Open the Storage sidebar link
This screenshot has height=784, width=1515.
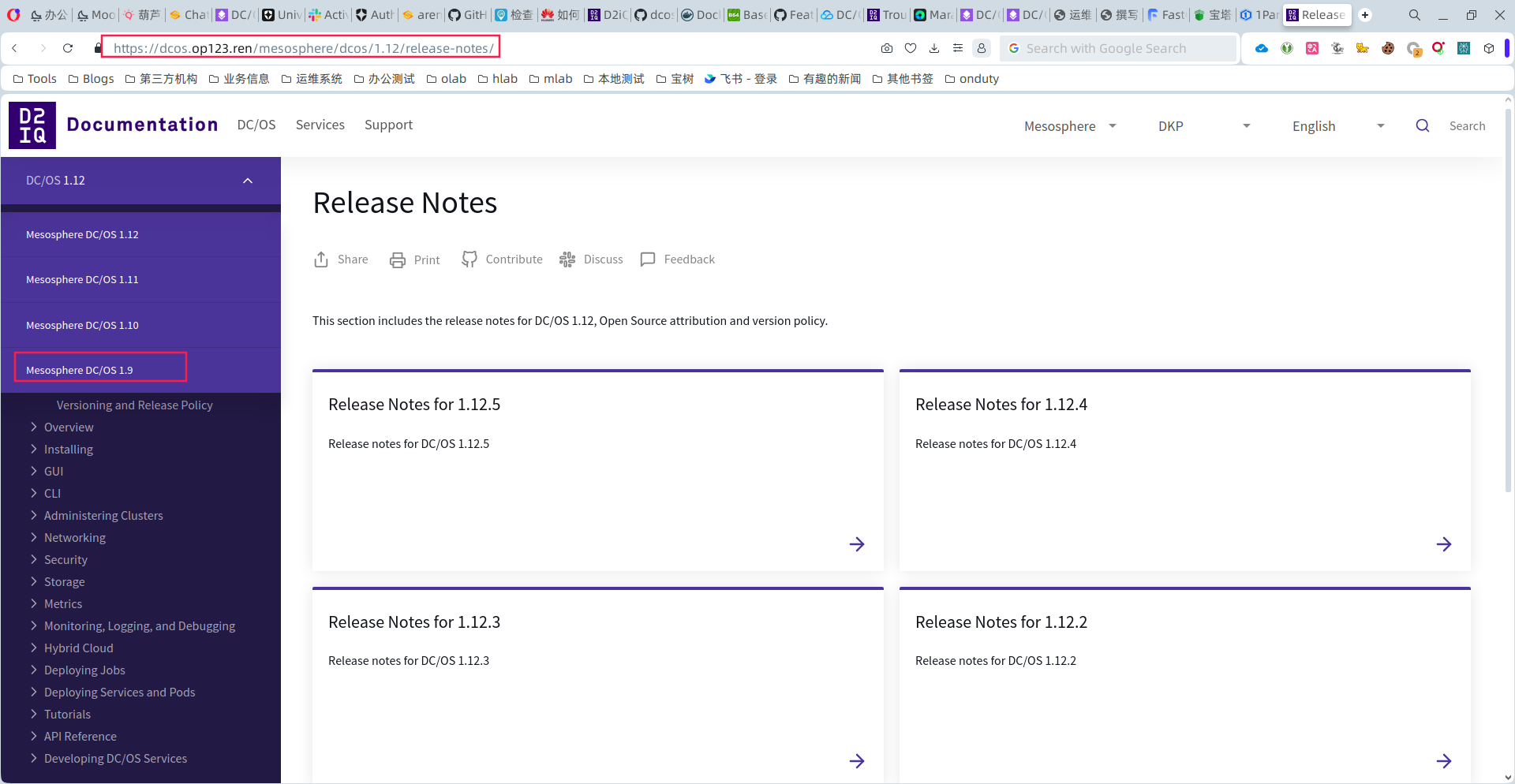pyautogui.click(x=64, y=581)
